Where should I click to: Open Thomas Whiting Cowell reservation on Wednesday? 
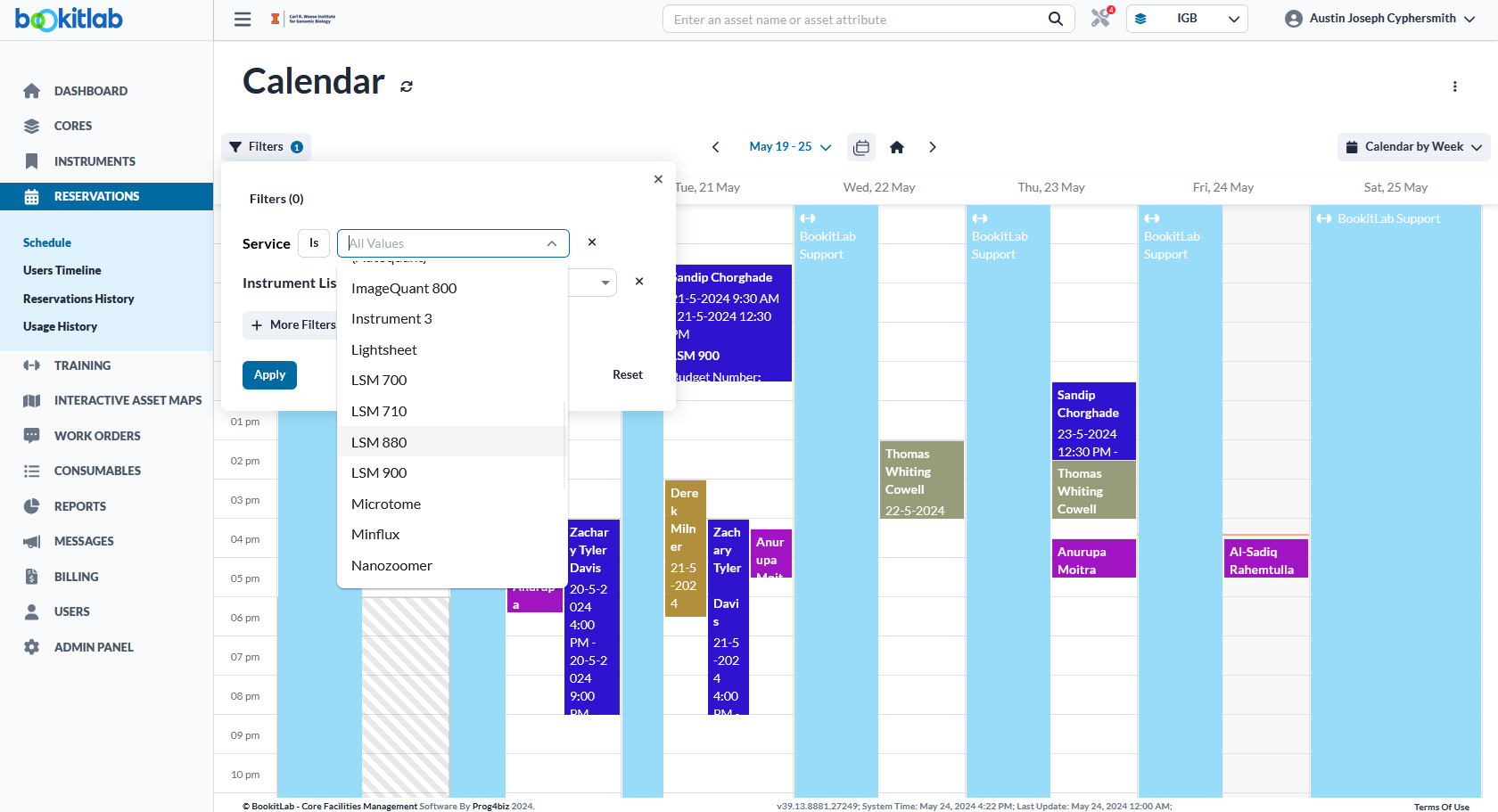click(x=922, y=480)
